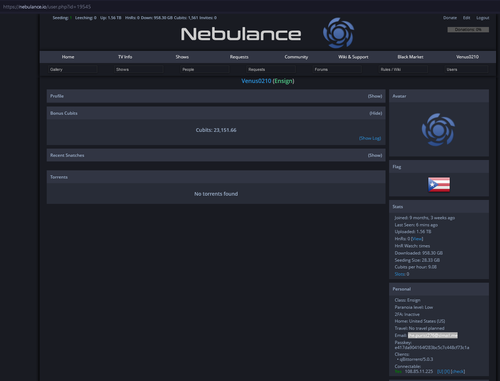This screenshot has height=381, width=500.
Task: Click the Ensign class label in title
Action: (283, 81)
